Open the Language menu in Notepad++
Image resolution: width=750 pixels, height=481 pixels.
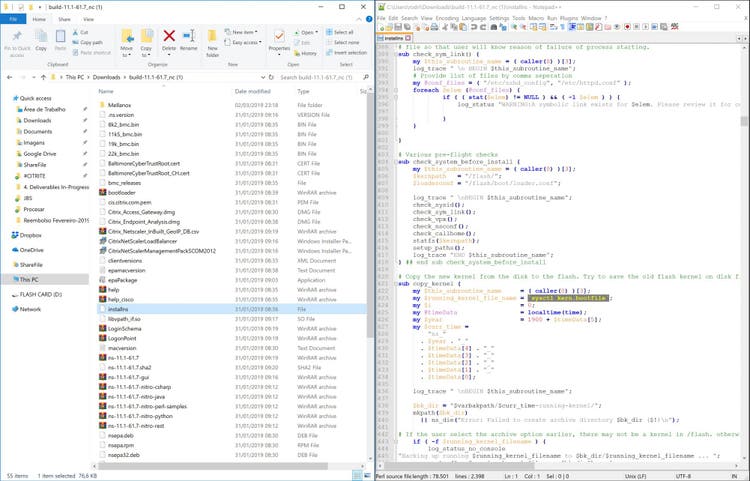tap(474, 18)
